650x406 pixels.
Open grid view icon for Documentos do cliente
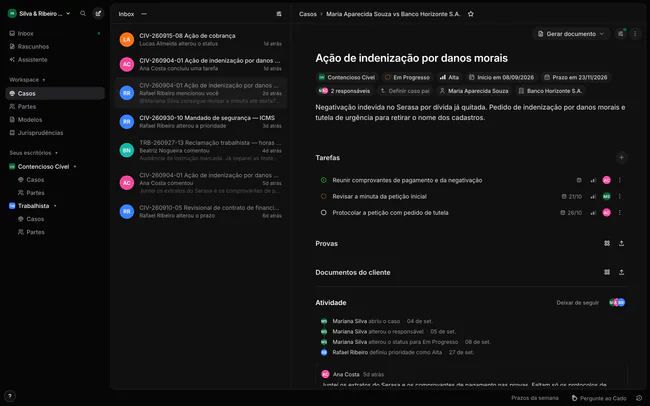pos(607,272)
